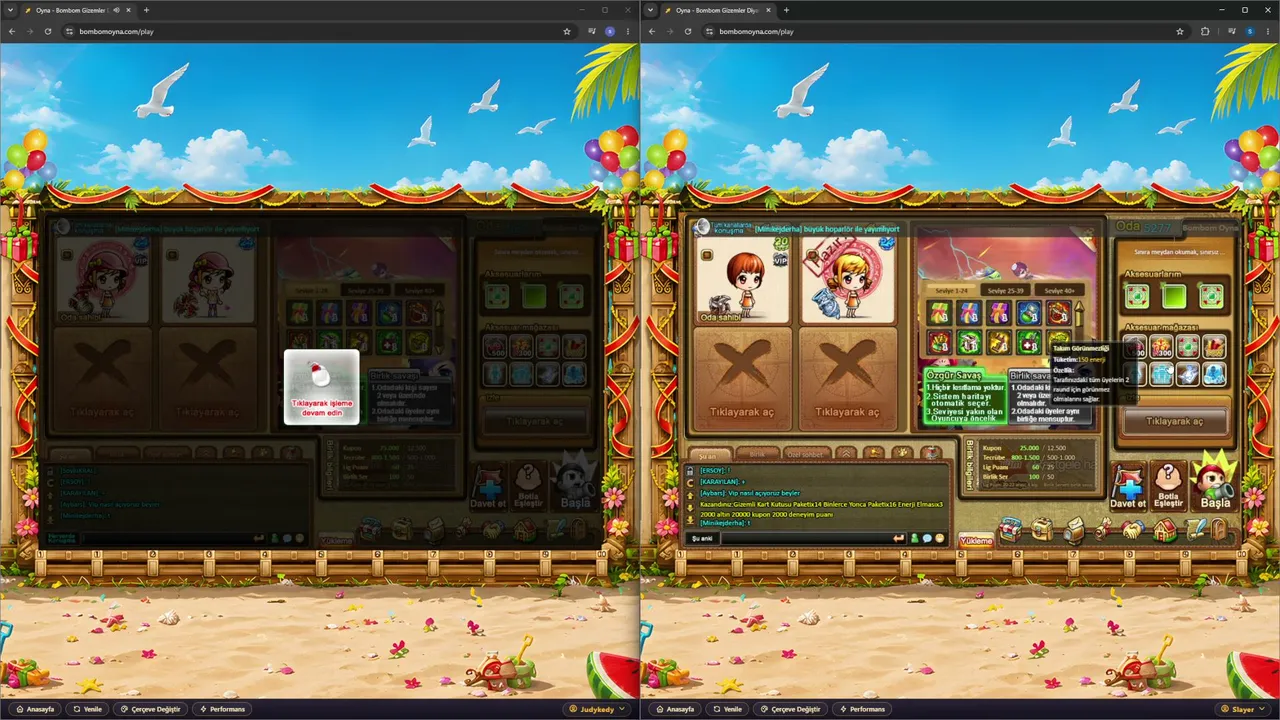Open the left browser's three-dot menu
1280x720 pixels.
coord(628,31)
